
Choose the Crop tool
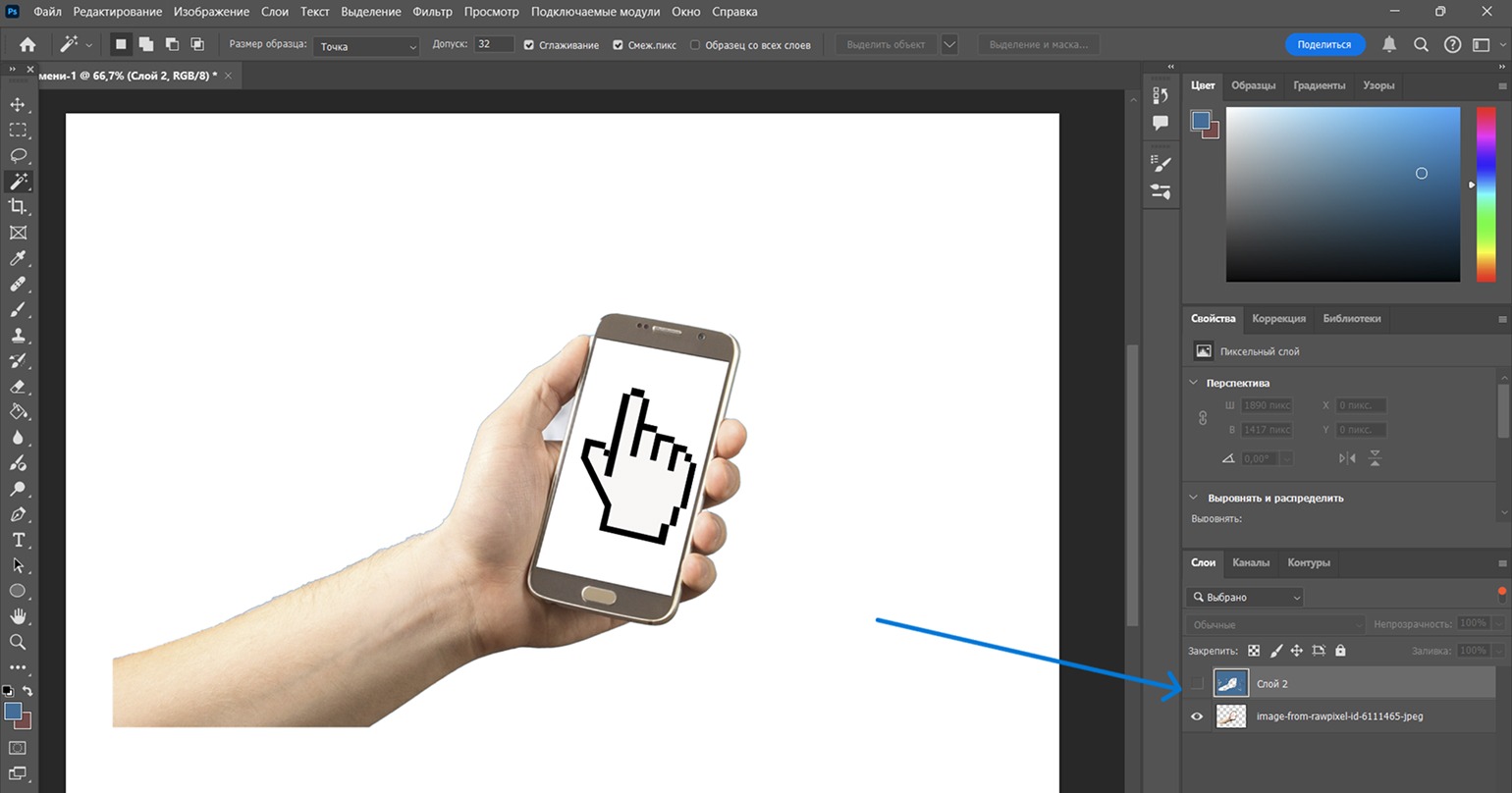[18, 206]
